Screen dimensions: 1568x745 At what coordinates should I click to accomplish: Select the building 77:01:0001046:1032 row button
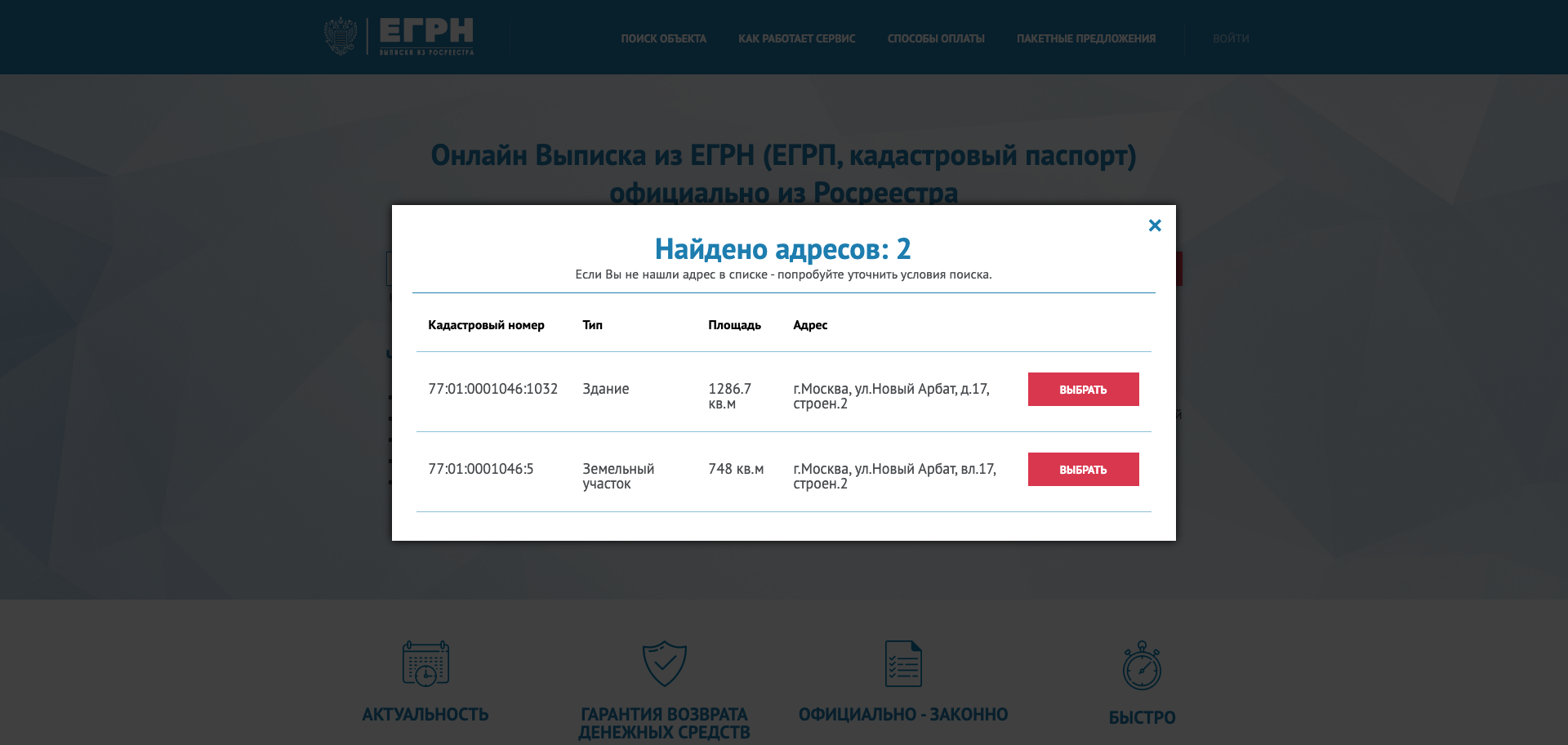[x=1083, y=389]
